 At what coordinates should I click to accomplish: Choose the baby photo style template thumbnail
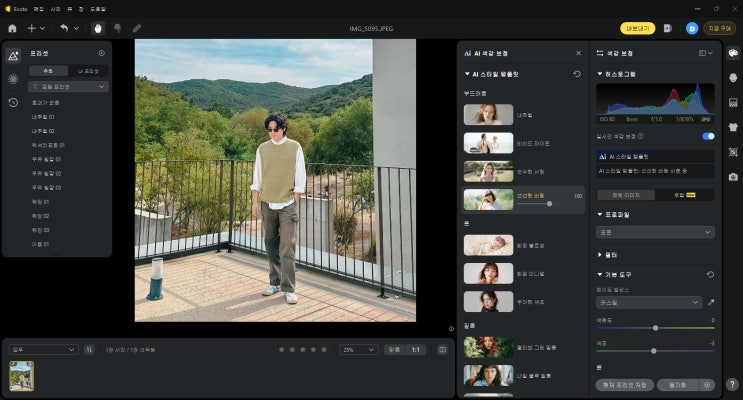(488, 245)
